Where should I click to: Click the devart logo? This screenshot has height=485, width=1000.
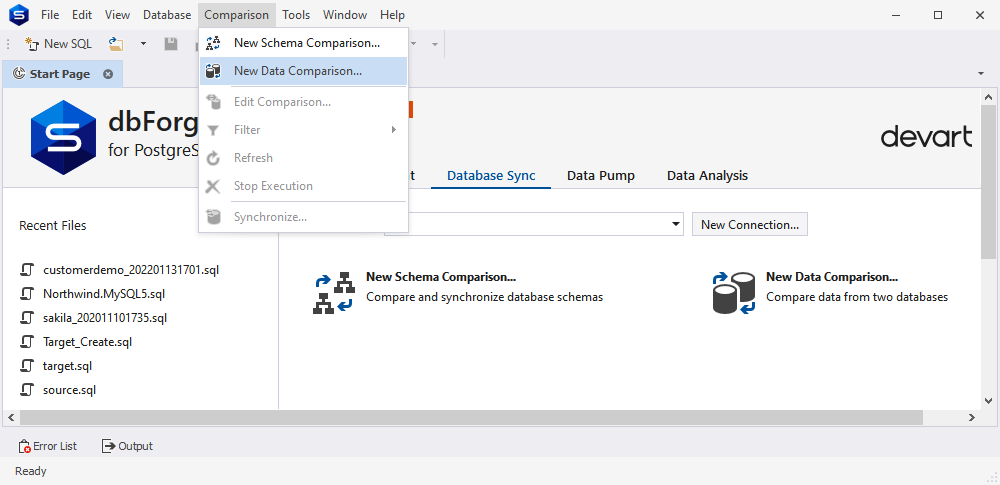click(927, 137)
